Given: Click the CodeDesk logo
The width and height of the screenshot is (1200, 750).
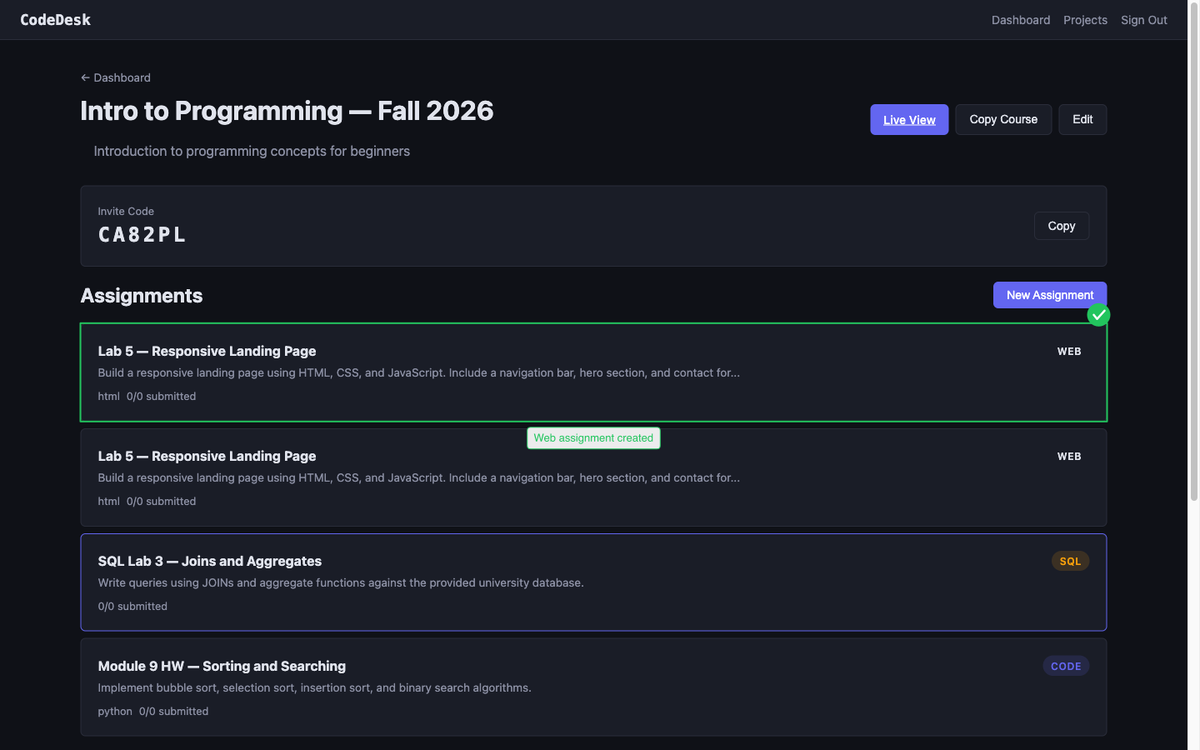Looking at the screenshot, I should coord(56,20).
